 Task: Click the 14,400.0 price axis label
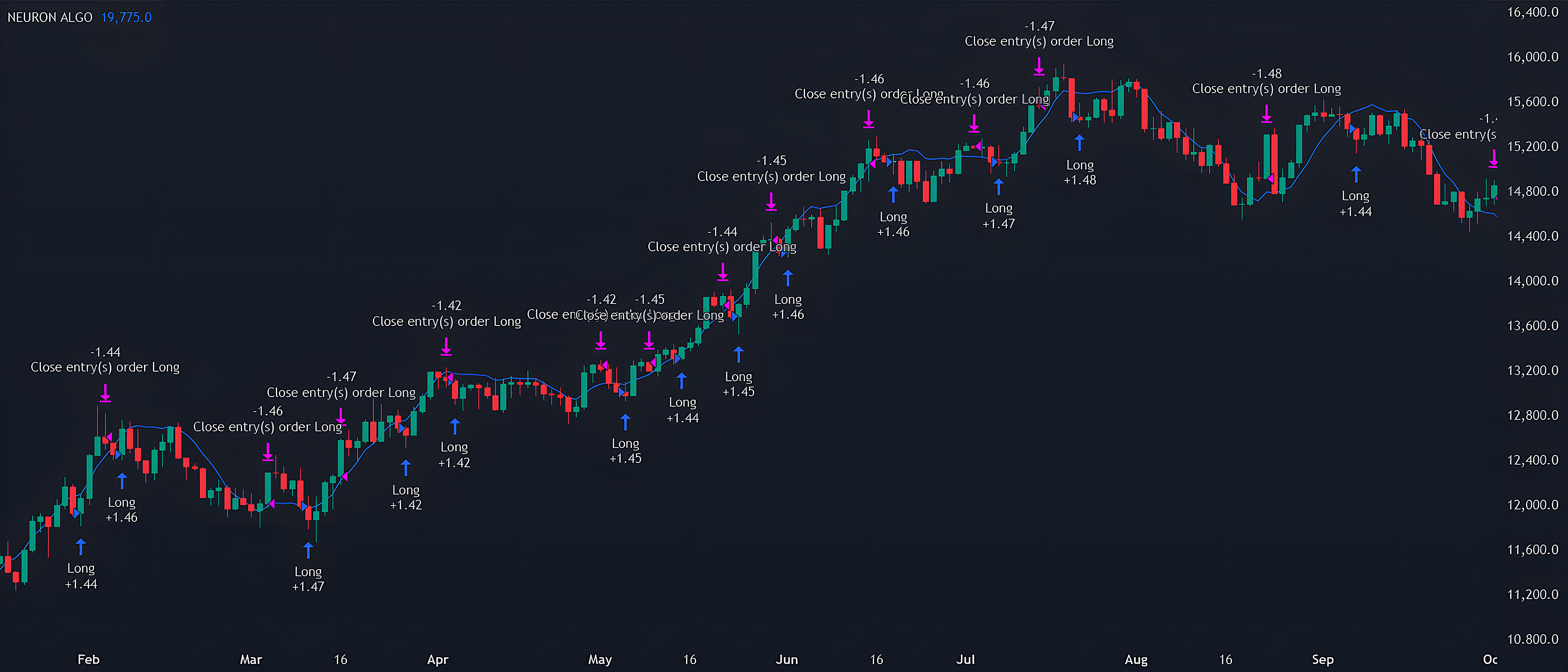click(1533, 236)
